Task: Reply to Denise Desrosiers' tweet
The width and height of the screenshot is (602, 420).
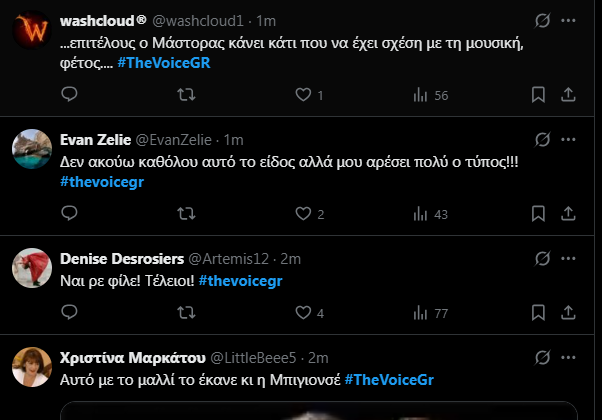Action: (x=70, y=313)
